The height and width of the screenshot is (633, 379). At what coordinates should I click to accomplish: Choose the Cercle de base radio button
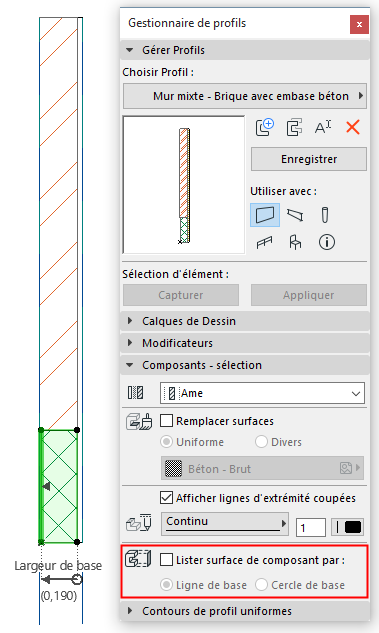pos(261,585)
